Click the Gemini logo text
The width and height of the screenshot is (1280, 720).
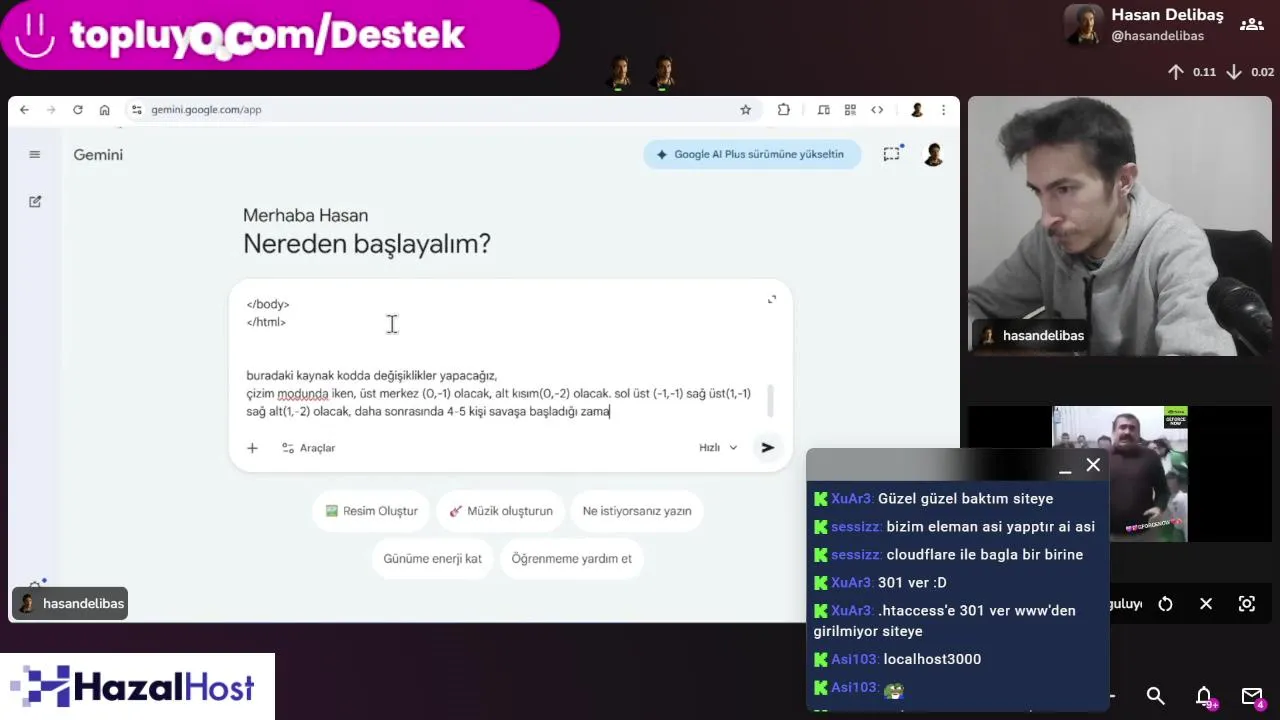point(98,155)
